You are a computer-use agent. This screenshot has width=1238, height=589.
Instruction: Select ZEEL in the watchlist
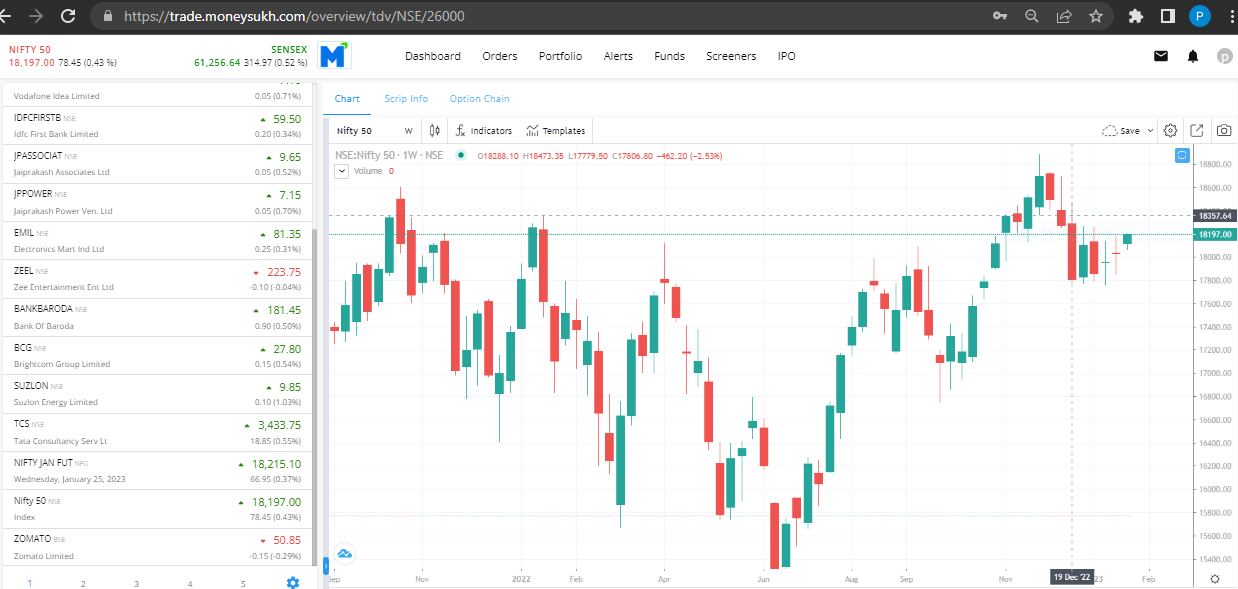[157, 279]
